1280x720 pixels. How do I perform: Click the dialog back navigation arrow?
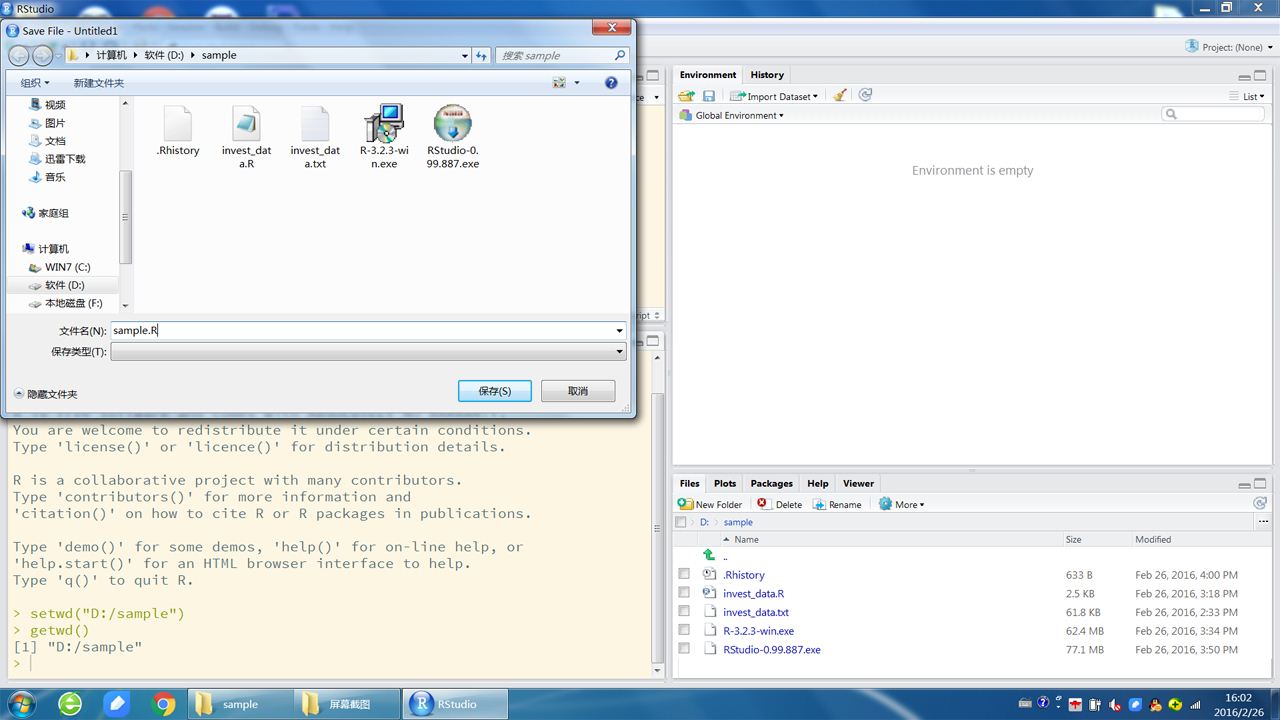click(x=18, y=56)
